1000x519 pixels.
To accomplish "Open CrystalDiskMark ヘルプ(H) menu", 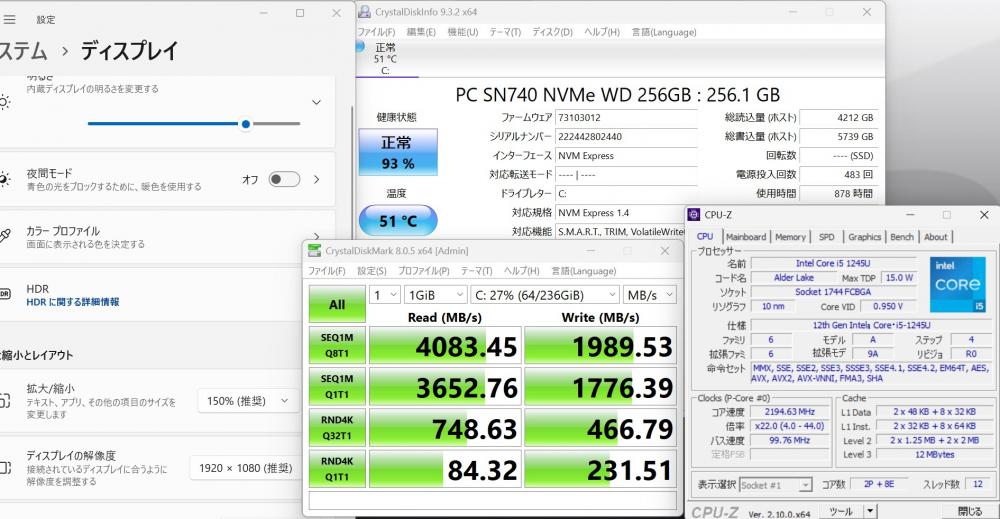I will click(522, 271).
